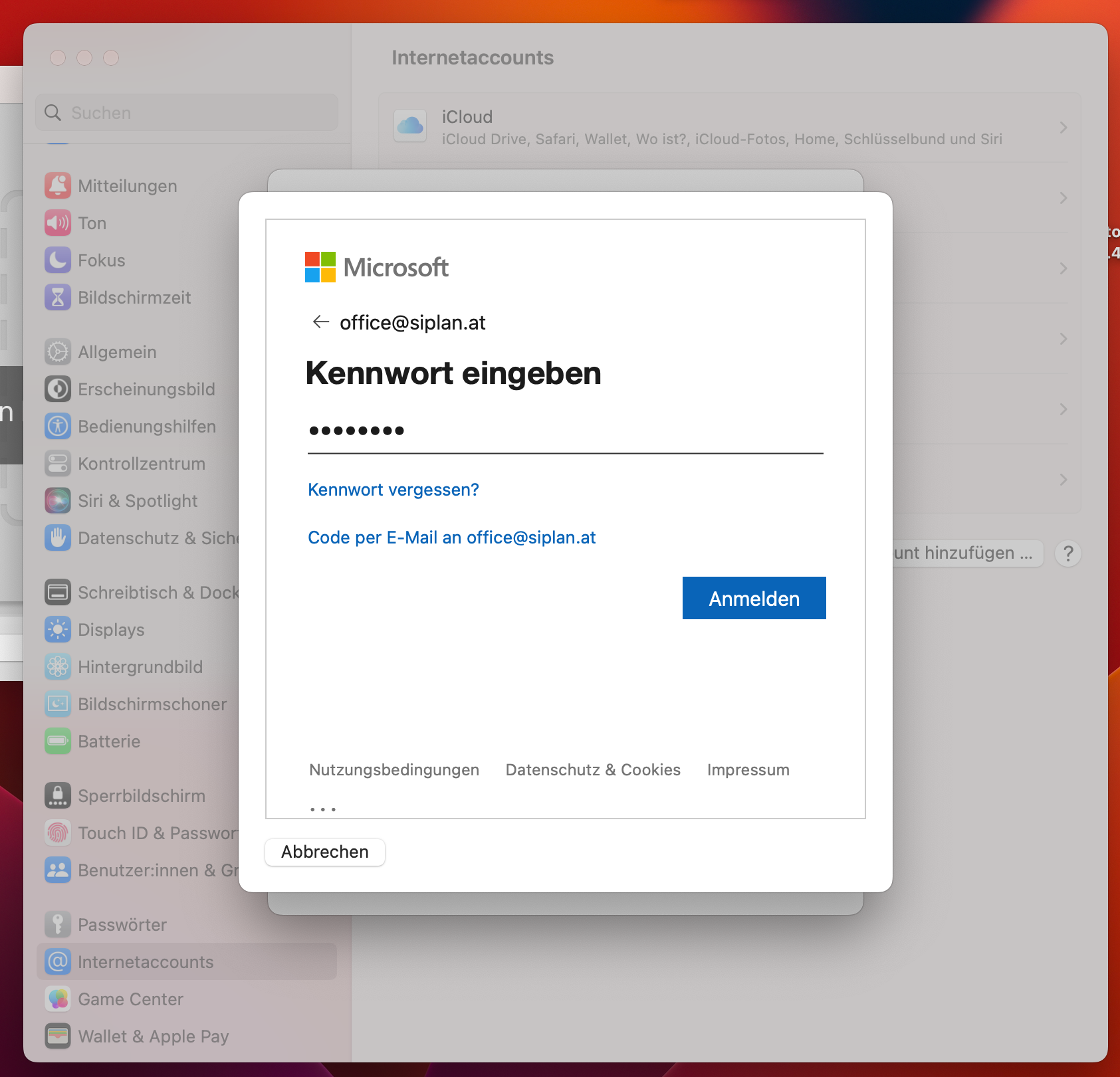Open Bedienungshilfen accessibility icon in sidebar
Viewport: 1120px width, 1077px height.
click(x=58, y=426)
